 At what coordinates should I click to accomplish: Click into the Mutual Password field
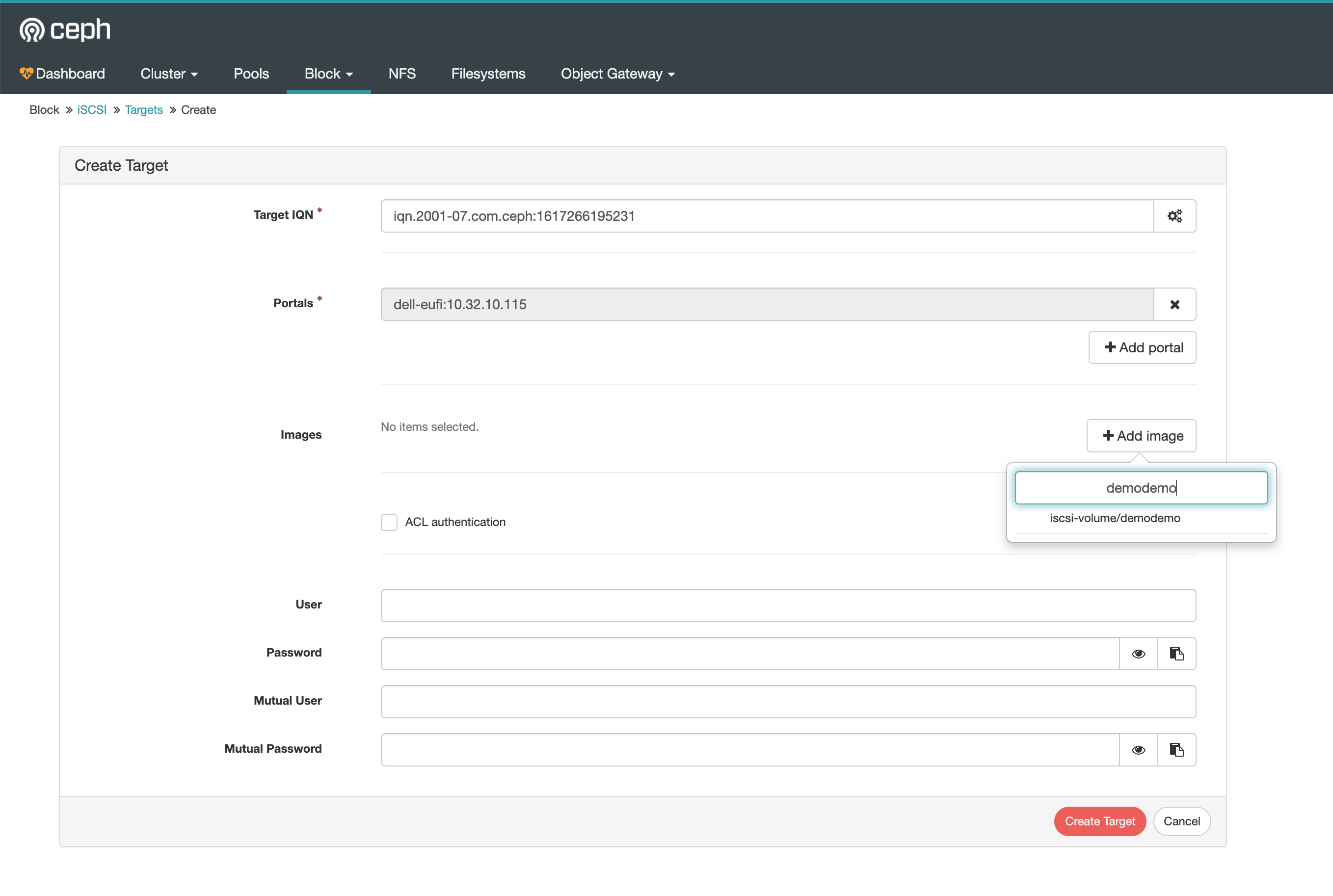(750, 750)
